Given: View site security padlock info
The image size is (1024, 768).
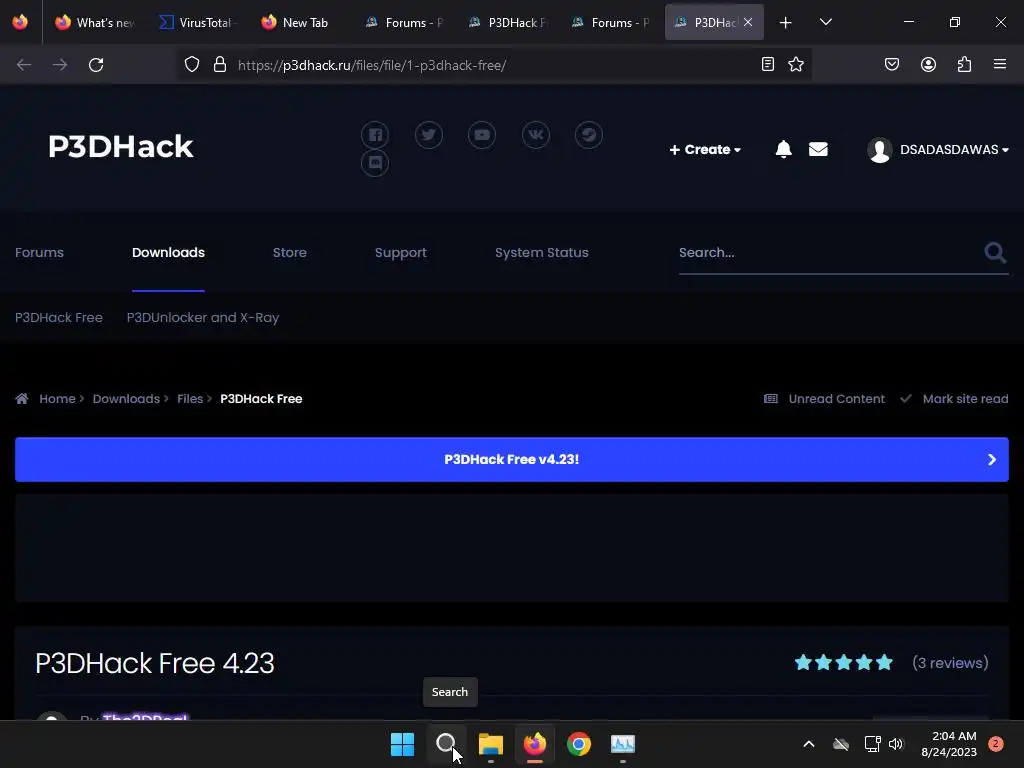Looking at the screenshot, I should point(220,65).
